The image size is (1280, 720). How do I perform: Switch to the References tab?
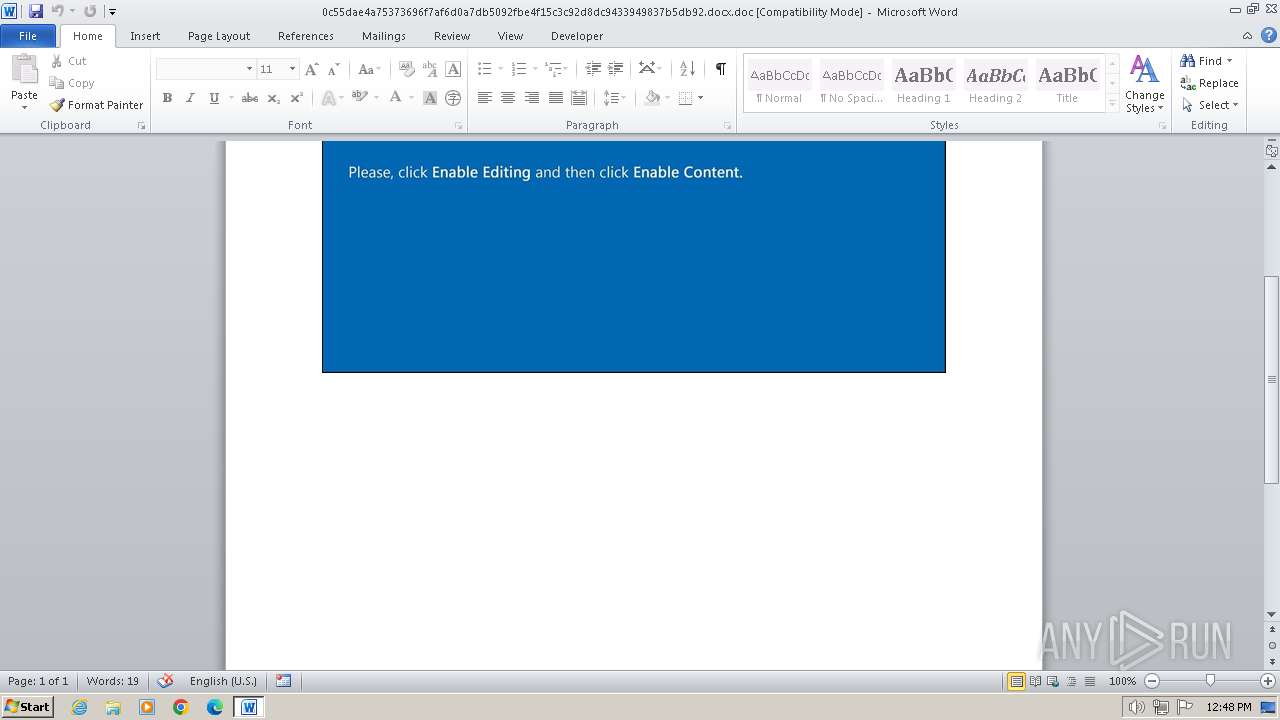pyautogui.click(x=306, y=36)
